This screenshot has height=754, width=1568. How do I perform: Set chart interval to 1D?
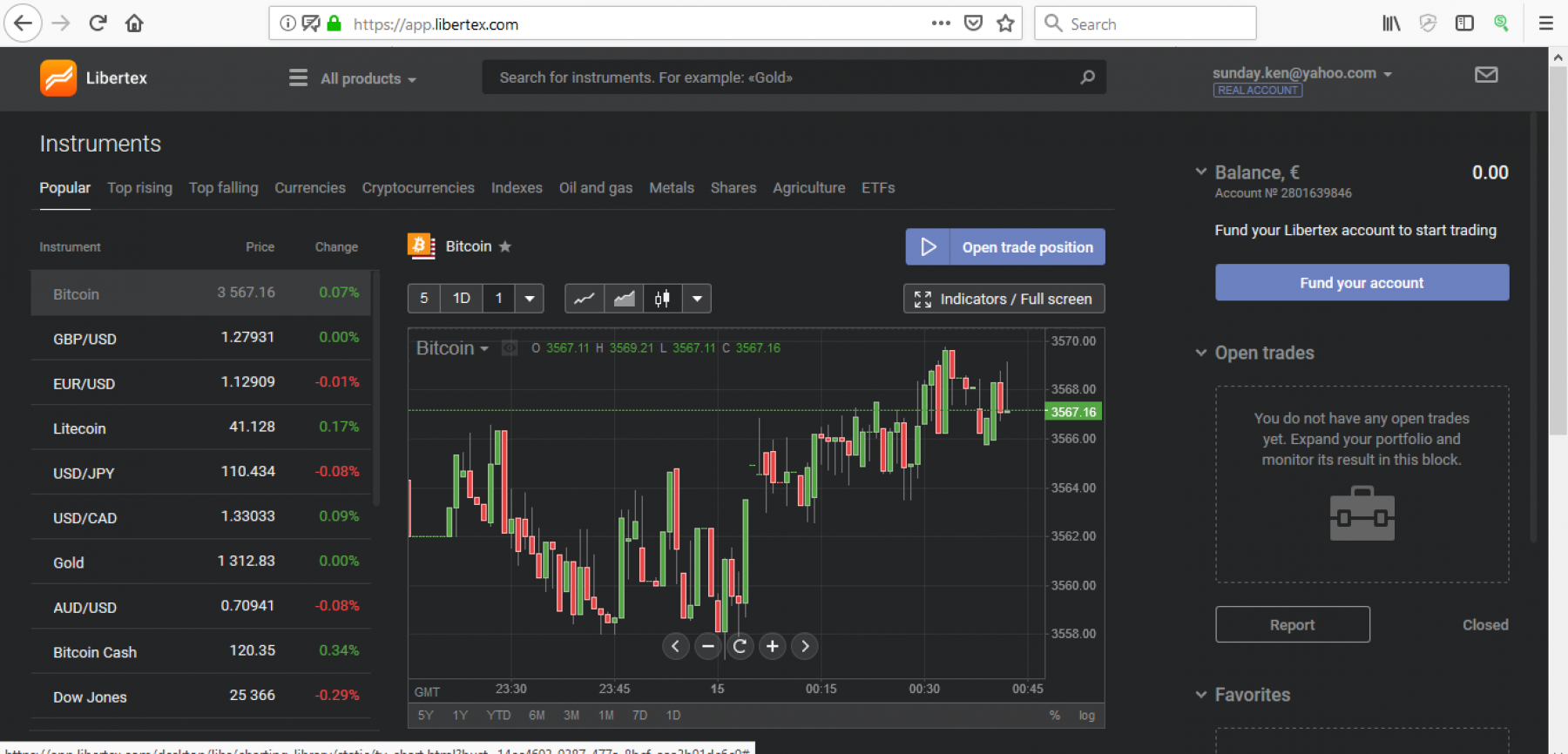(462, 299)
